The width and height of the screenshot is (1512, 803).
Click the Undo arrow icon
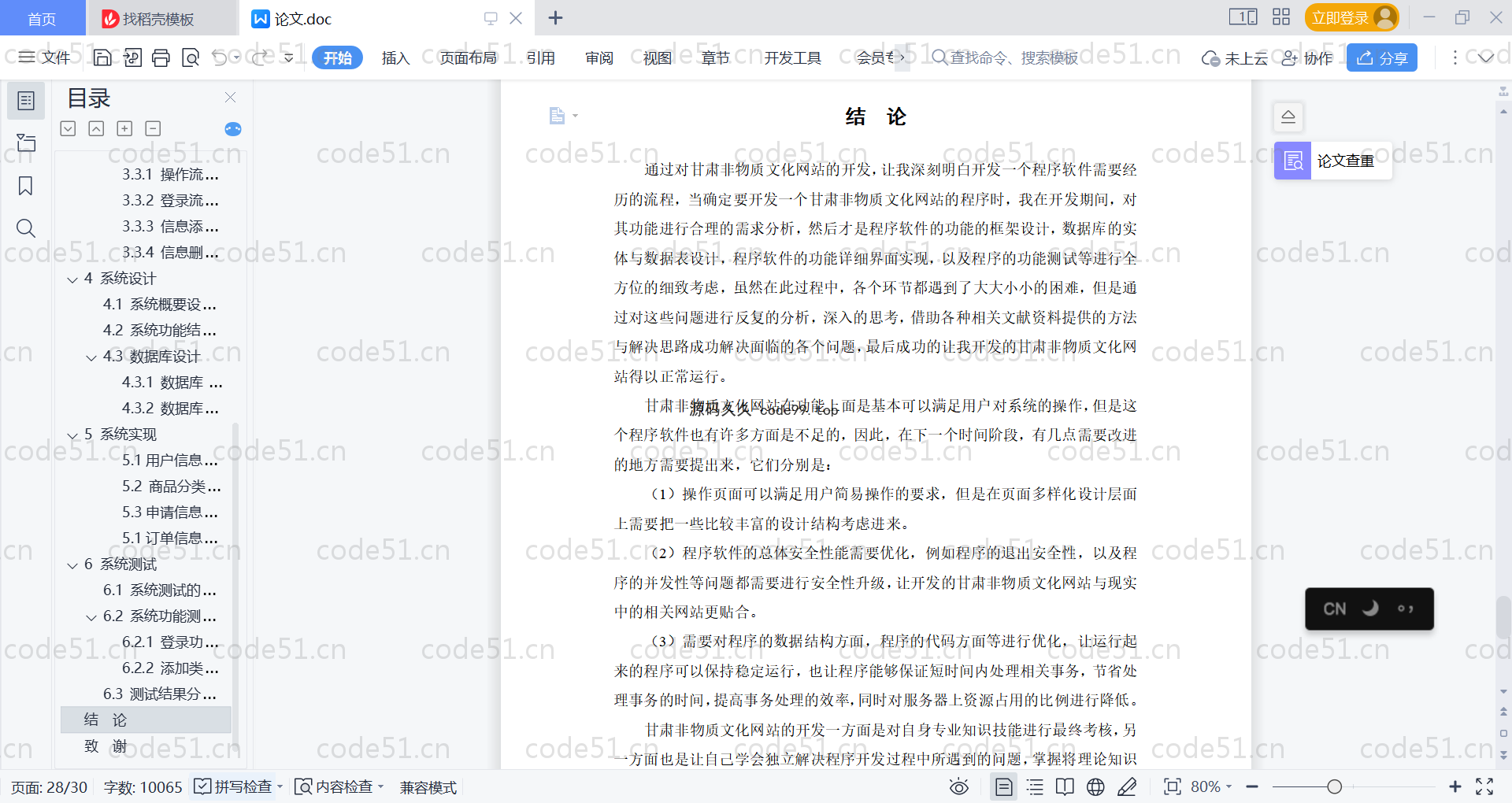tap(220, 57)
